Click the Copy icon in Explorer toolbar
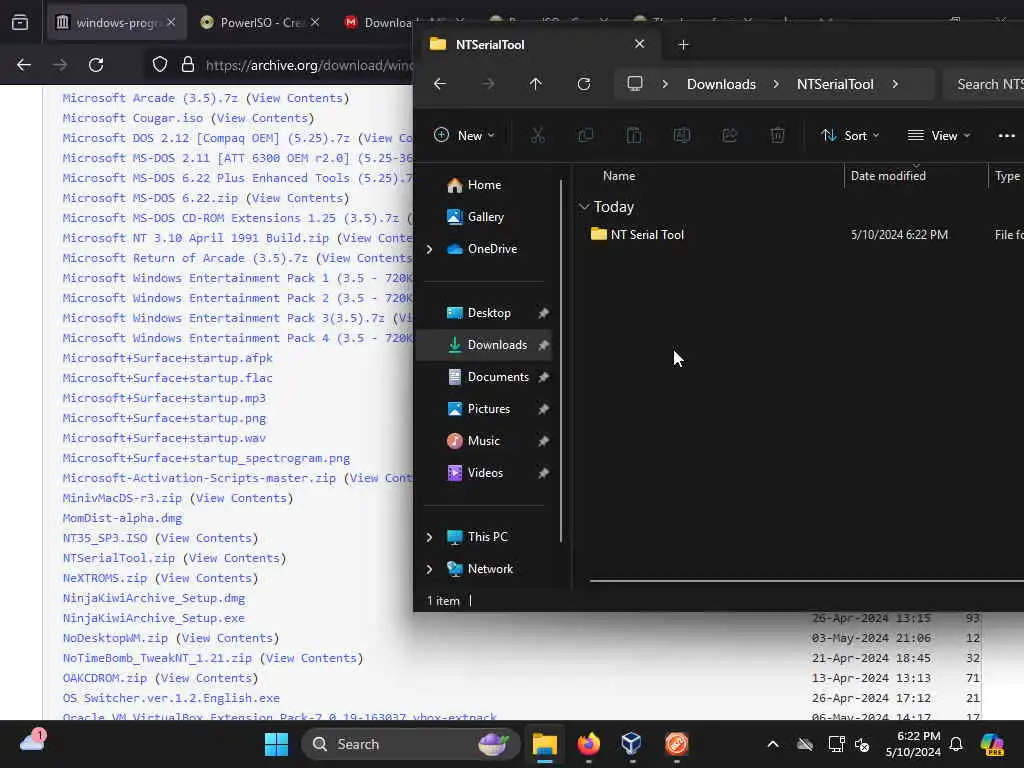The height and width of the screenshot is (768, 1024). click(586, 136)
